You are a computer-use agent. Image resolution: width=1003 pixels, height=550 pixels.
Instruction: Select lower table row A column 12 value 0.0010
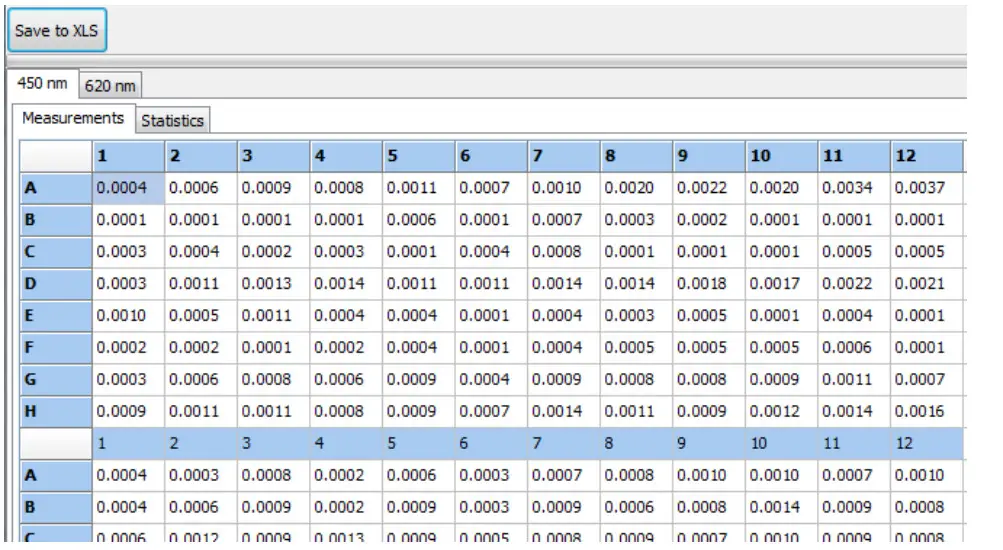(926, 476)
